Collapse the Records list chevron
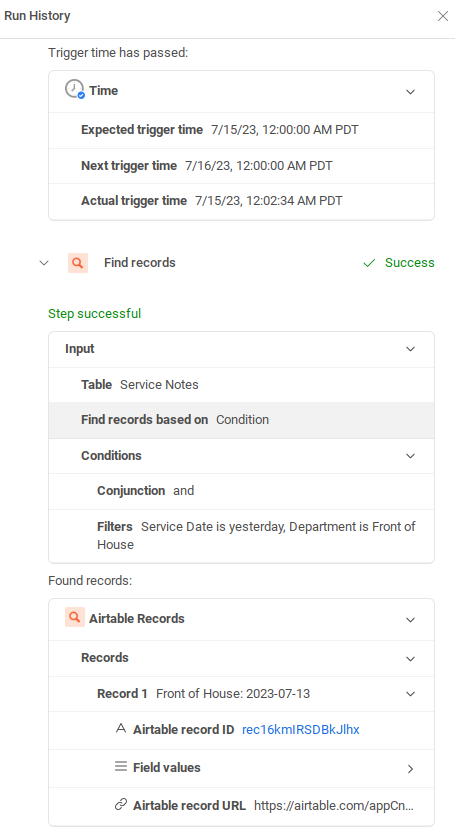 (x=410, y=659)
